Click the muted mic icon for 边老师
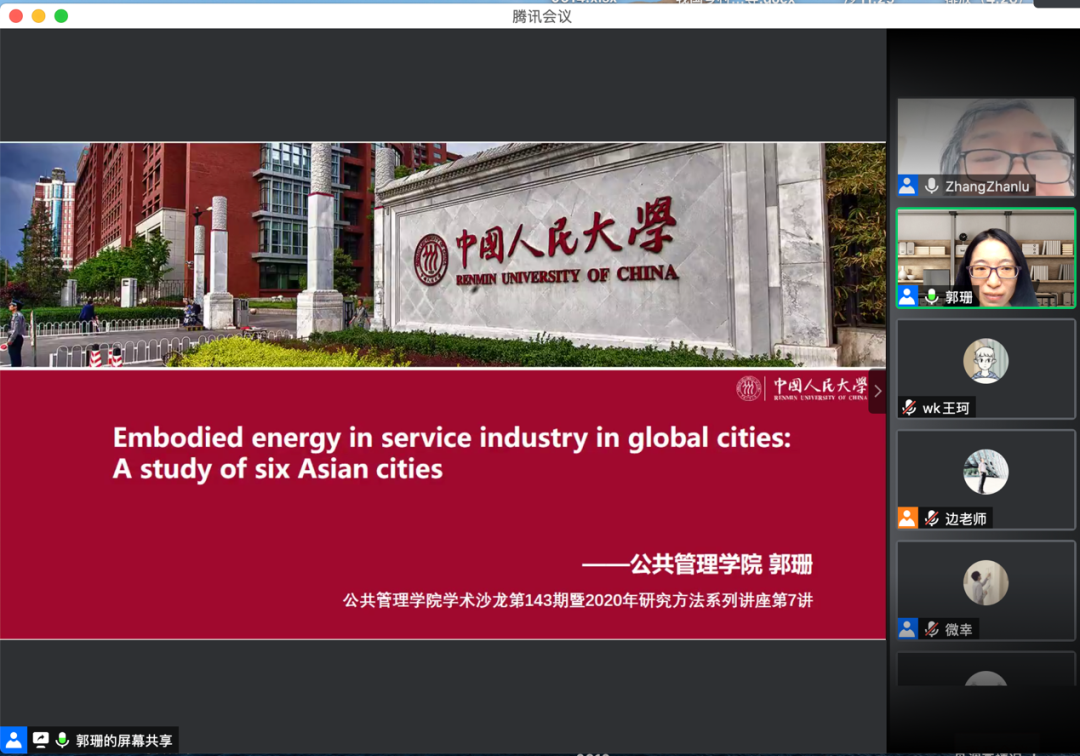Image resolution: width=1080 pixels, height=756 pixels. click(x=932, y=519)
